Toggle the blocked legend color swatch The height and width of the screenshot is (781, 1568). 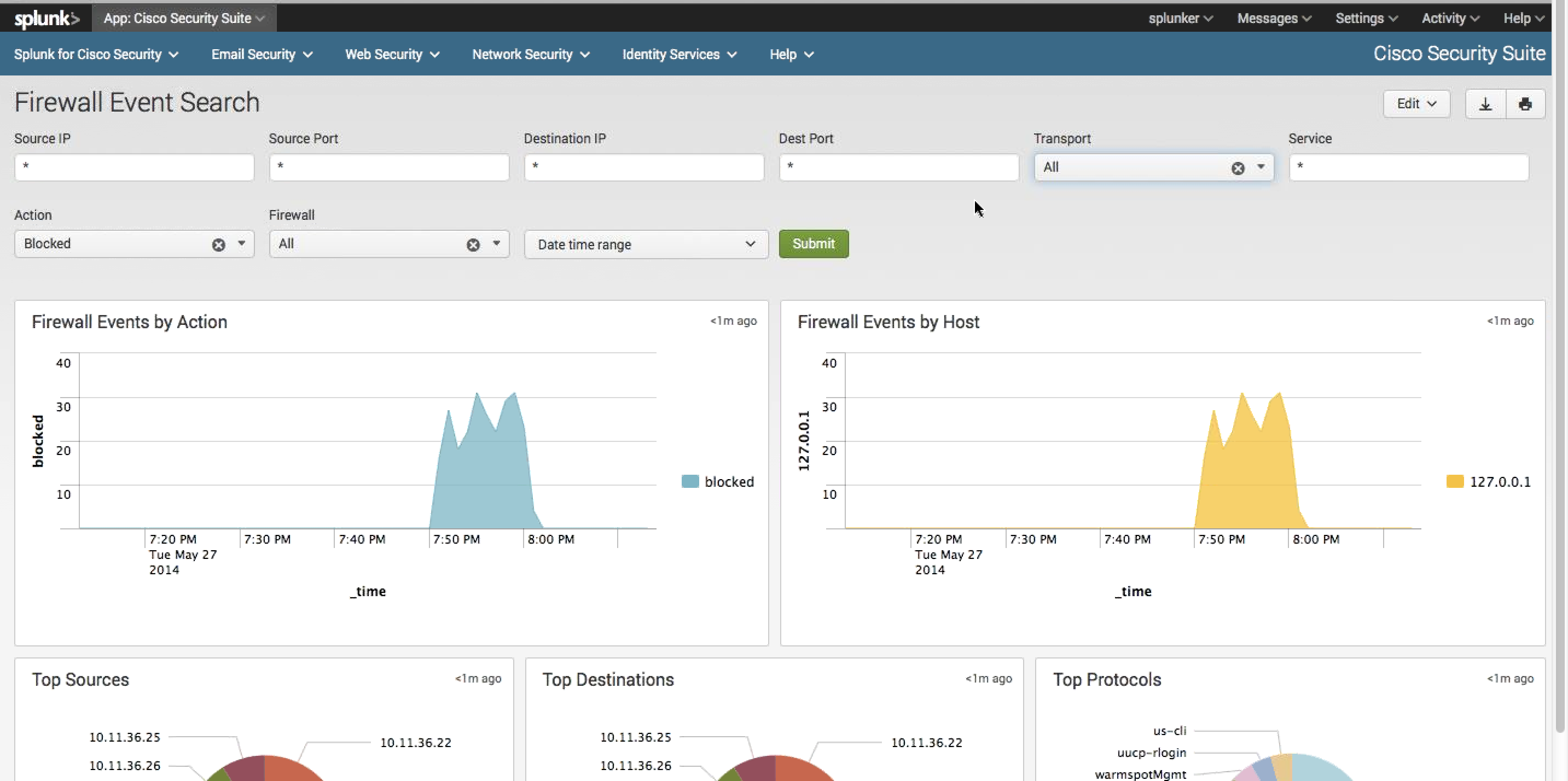pyautogui.click(x=690, y=482)
